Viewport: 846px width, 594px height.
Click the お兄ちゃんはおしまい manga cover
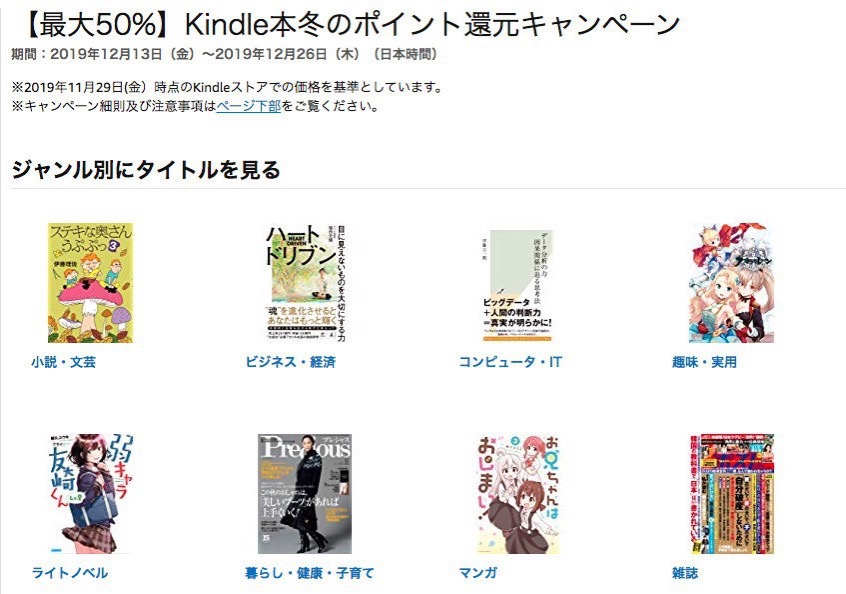pyautogui.click(x=518, y=494)
